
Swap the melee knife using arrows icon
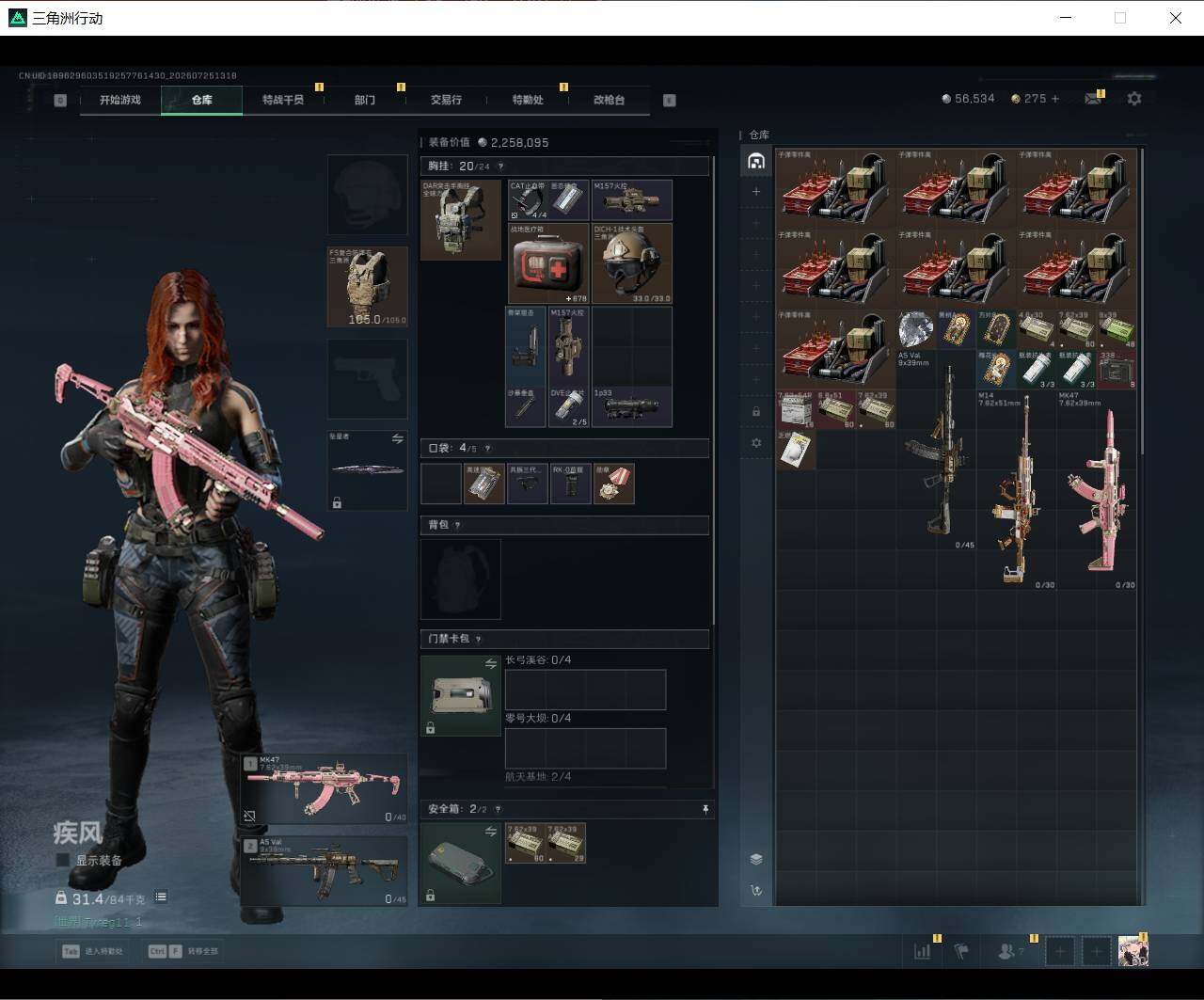397,438
